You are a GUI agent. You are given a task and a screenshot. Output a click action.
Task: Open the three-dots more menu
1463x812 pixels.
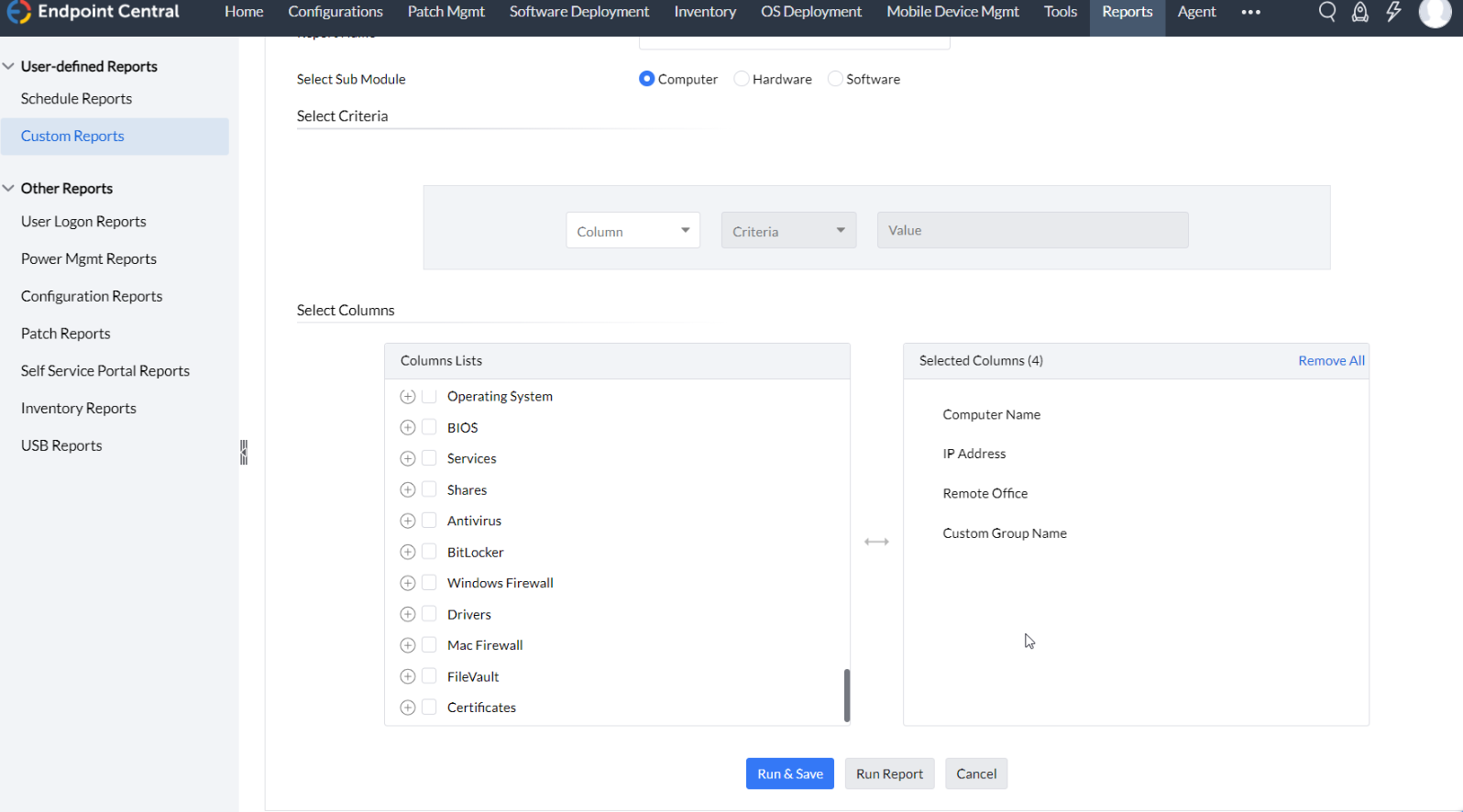[x=1251, y=12]
